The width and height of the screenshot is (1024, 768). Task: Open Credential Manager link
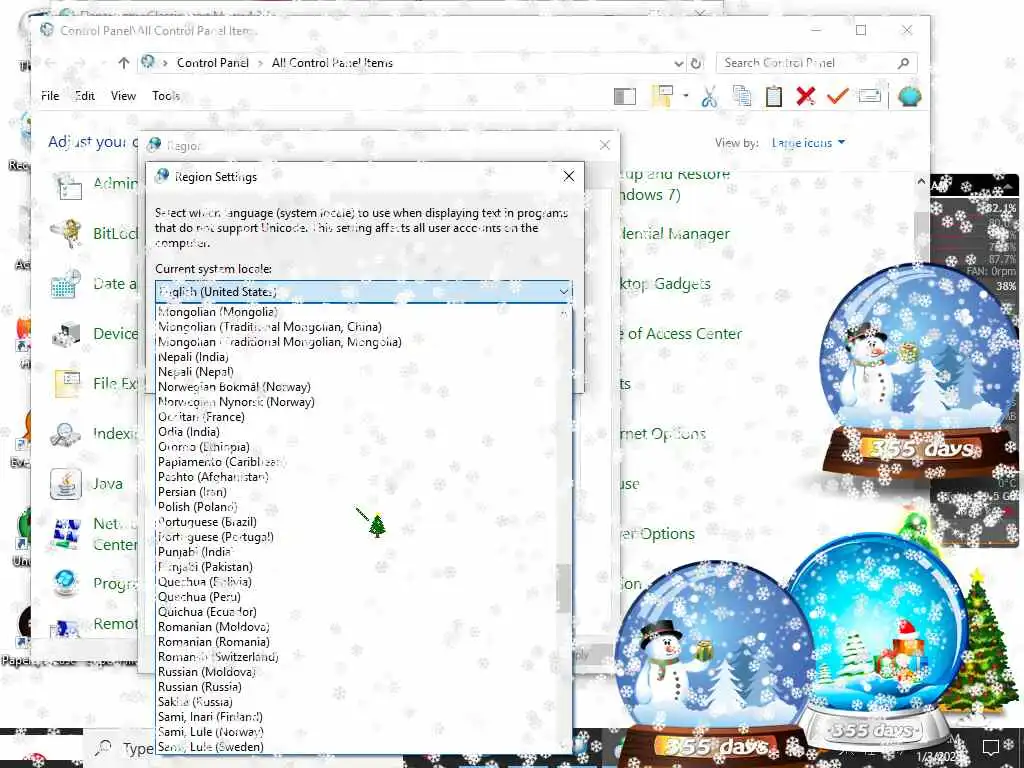674,234
